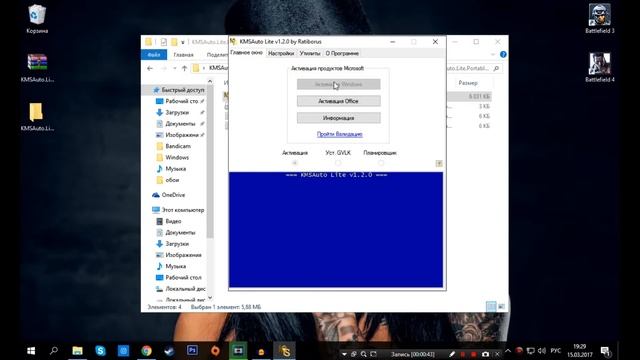Click the blue Help icon in Explorer

[503, 54]
